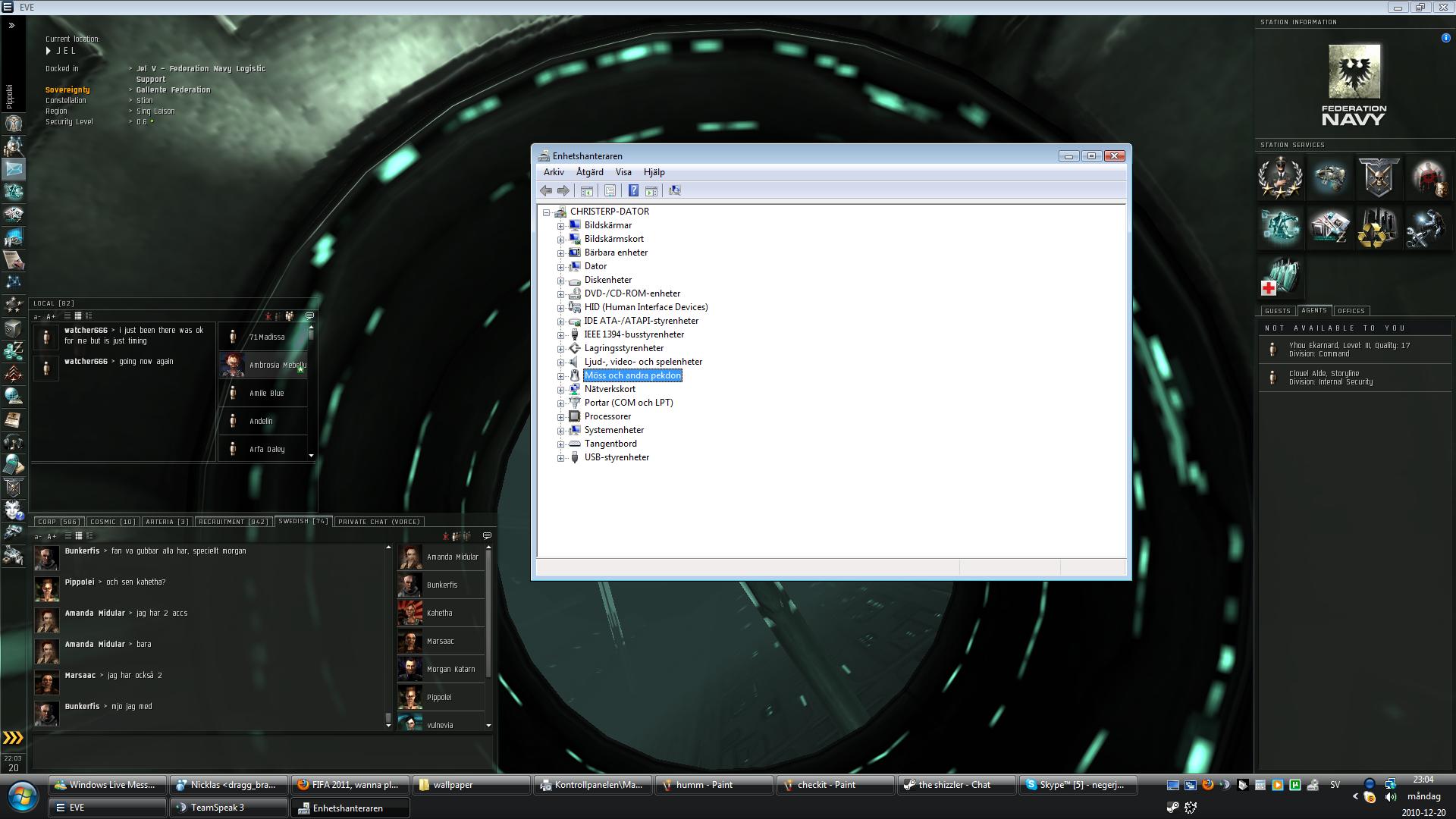
Task: Open the Visa menu
Action: [x=623, y=172]
